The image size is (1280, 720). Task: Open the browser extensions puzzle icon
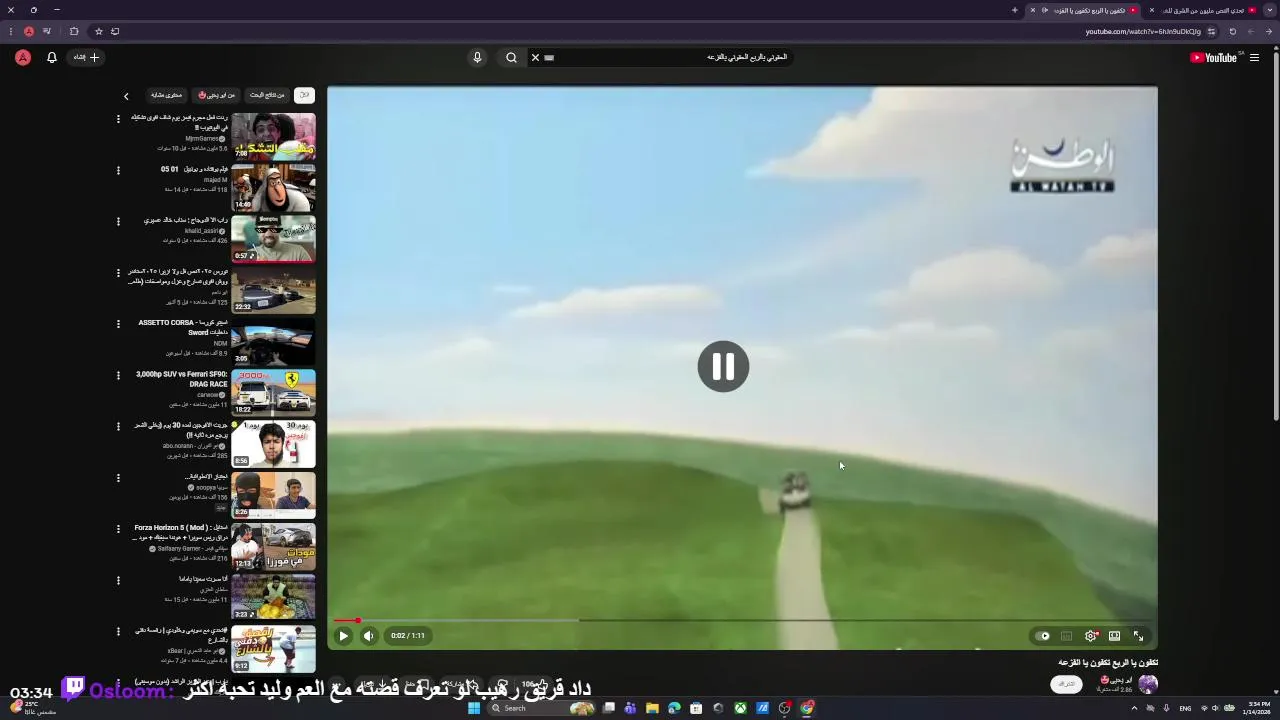coord(73,31)
